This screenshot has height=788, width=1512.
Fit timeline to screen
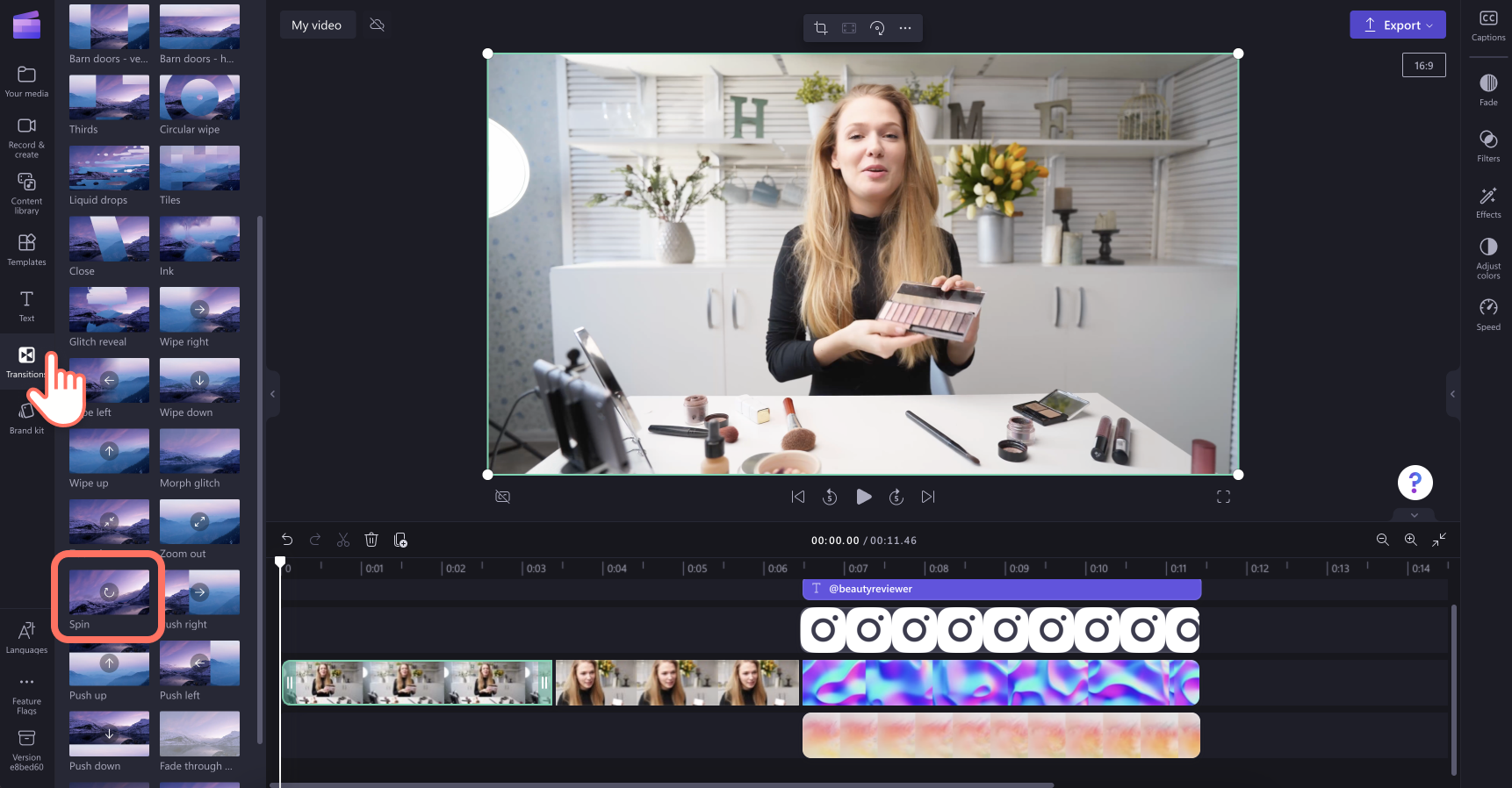click(1439, 540)
